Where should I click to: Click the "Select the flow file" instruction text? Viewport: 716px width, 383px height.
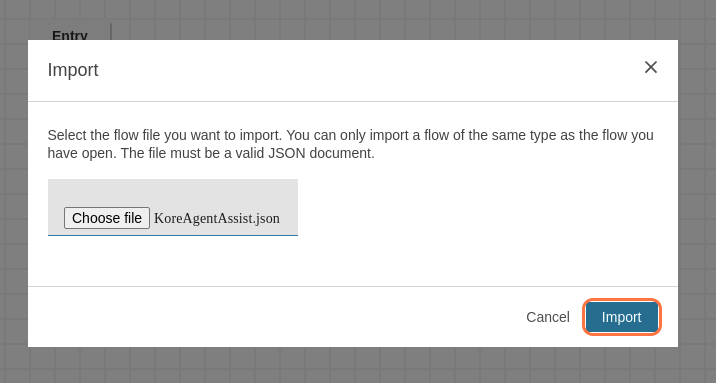point(350,135)
